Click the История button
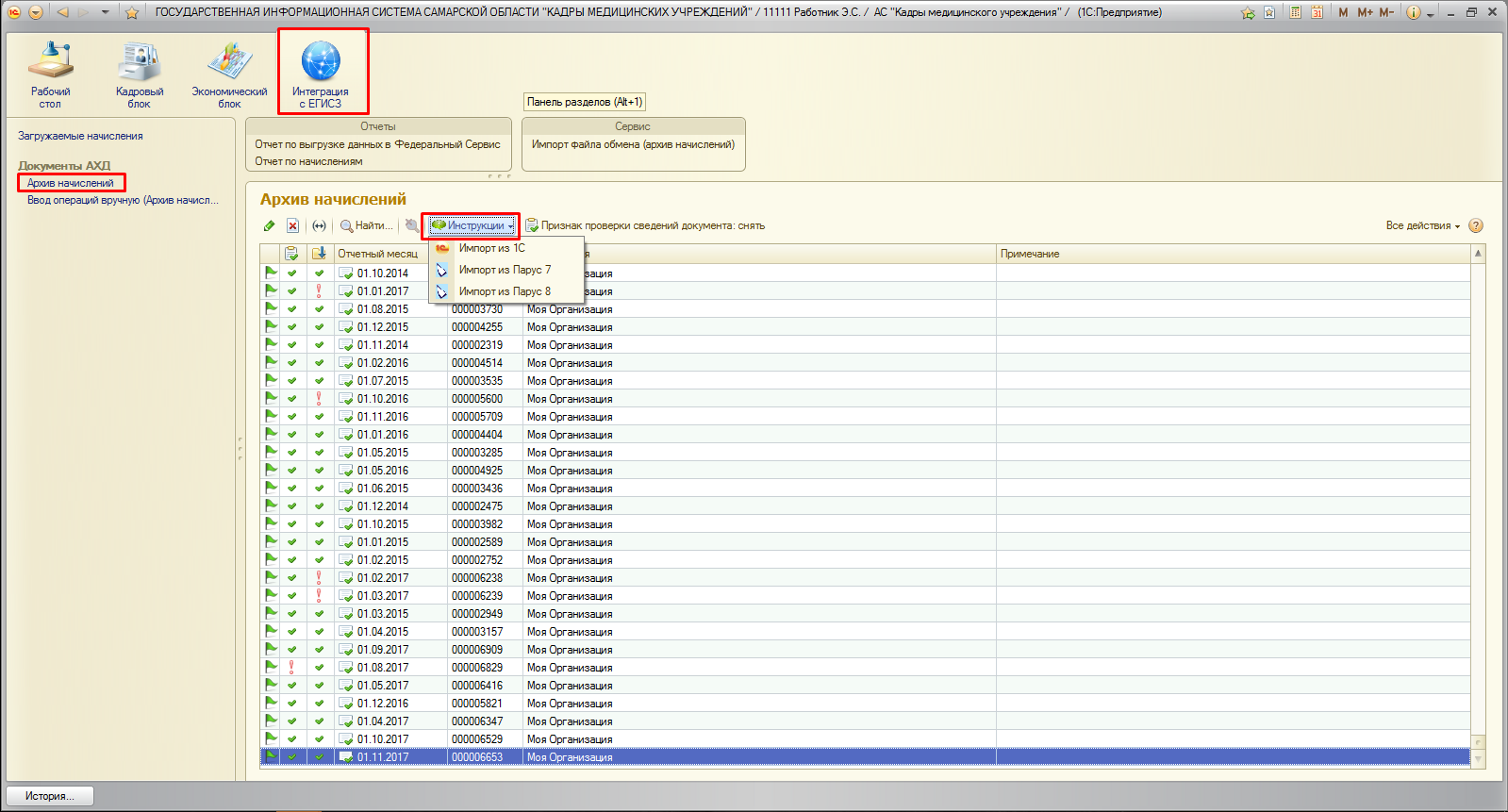The width and height of the screenshot is (1508, 812). (x=52, y=796)
